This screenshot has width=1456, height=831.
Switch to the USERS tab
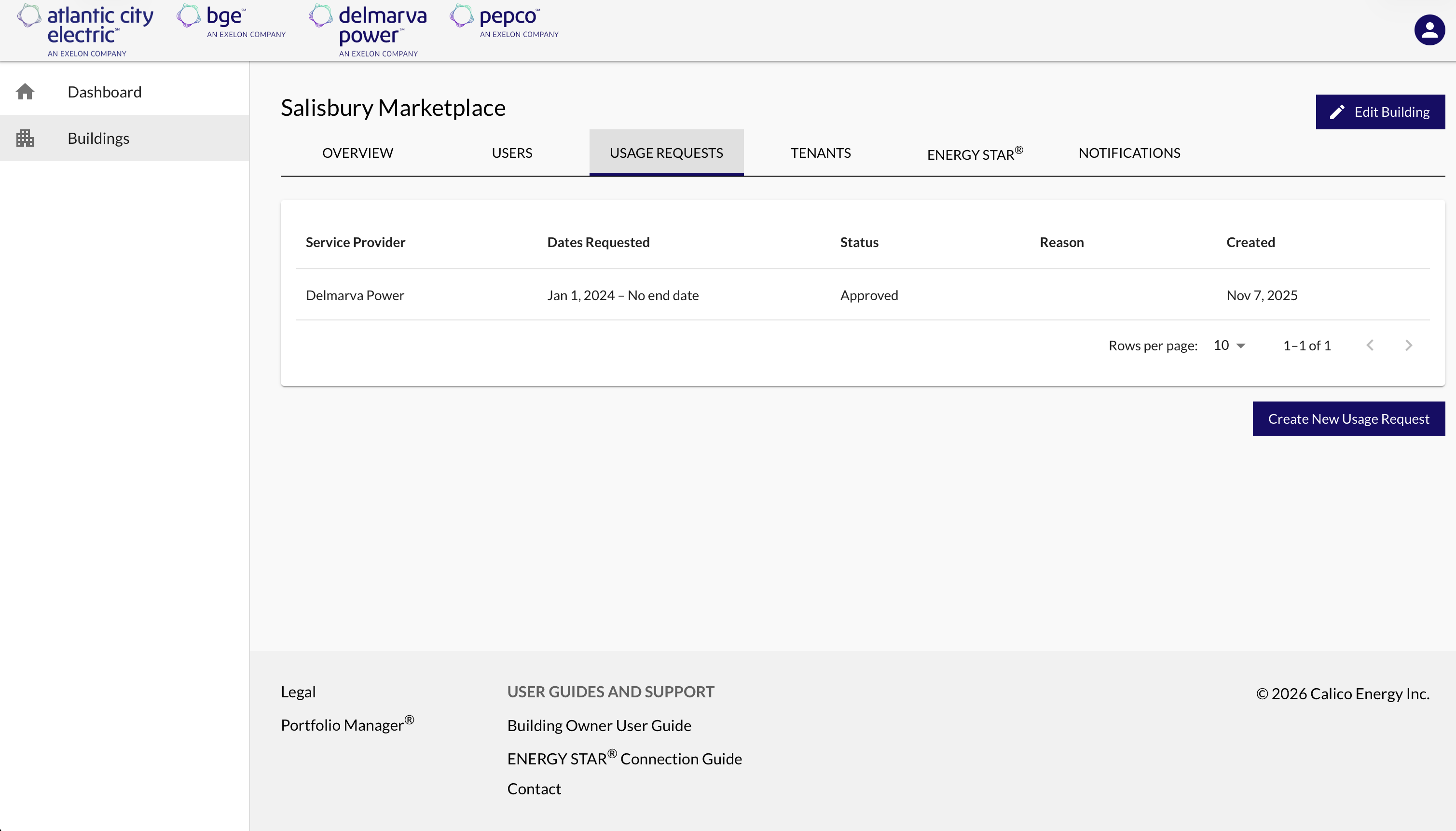(x=511, y=152)
